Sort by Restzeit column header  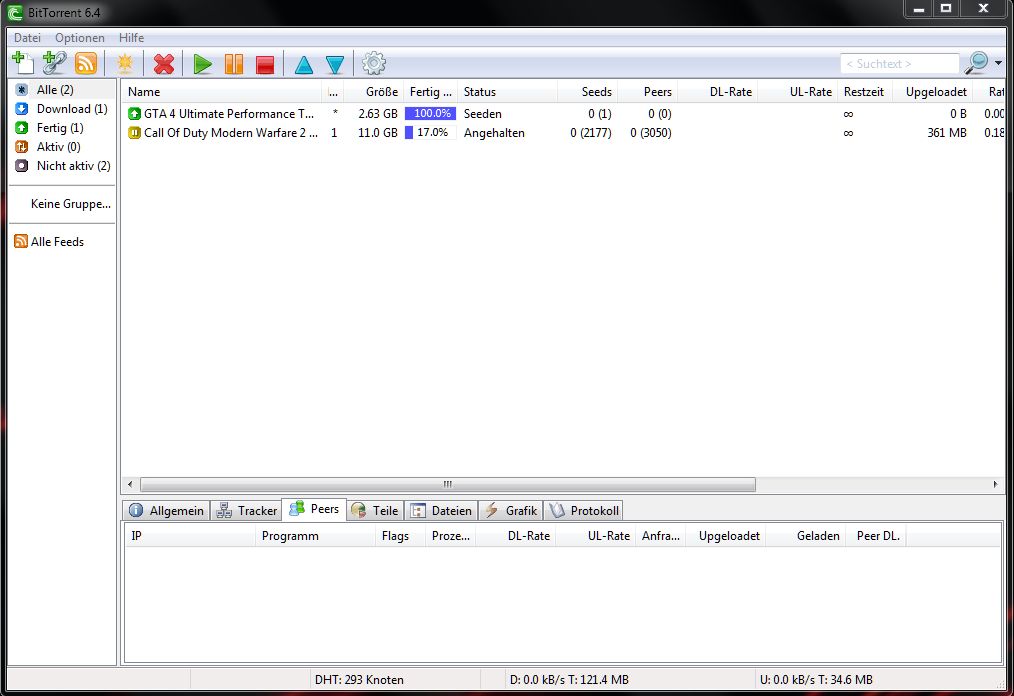(865, 92)
